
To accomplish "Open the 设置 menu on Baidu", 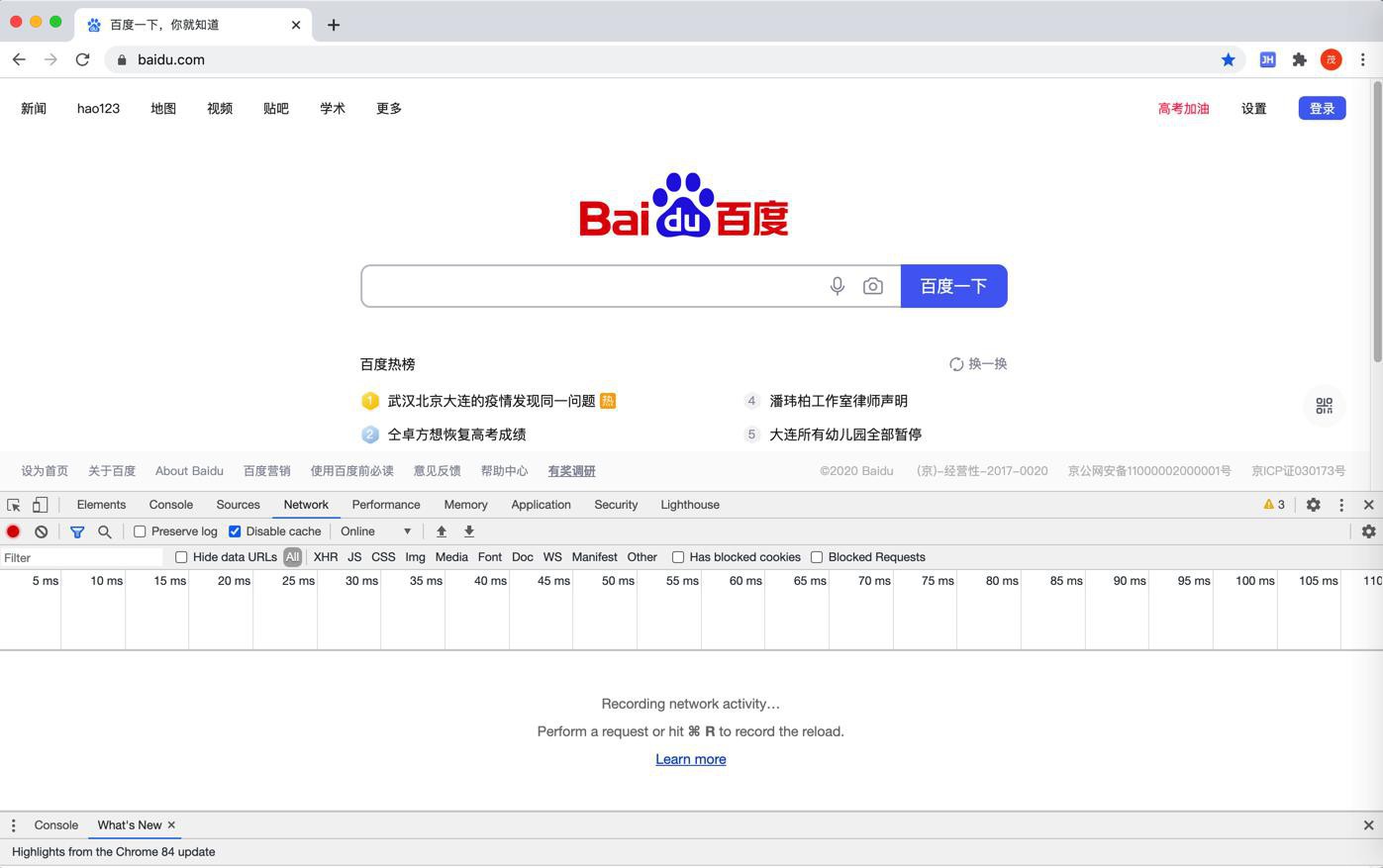I will pos(1254,109).
